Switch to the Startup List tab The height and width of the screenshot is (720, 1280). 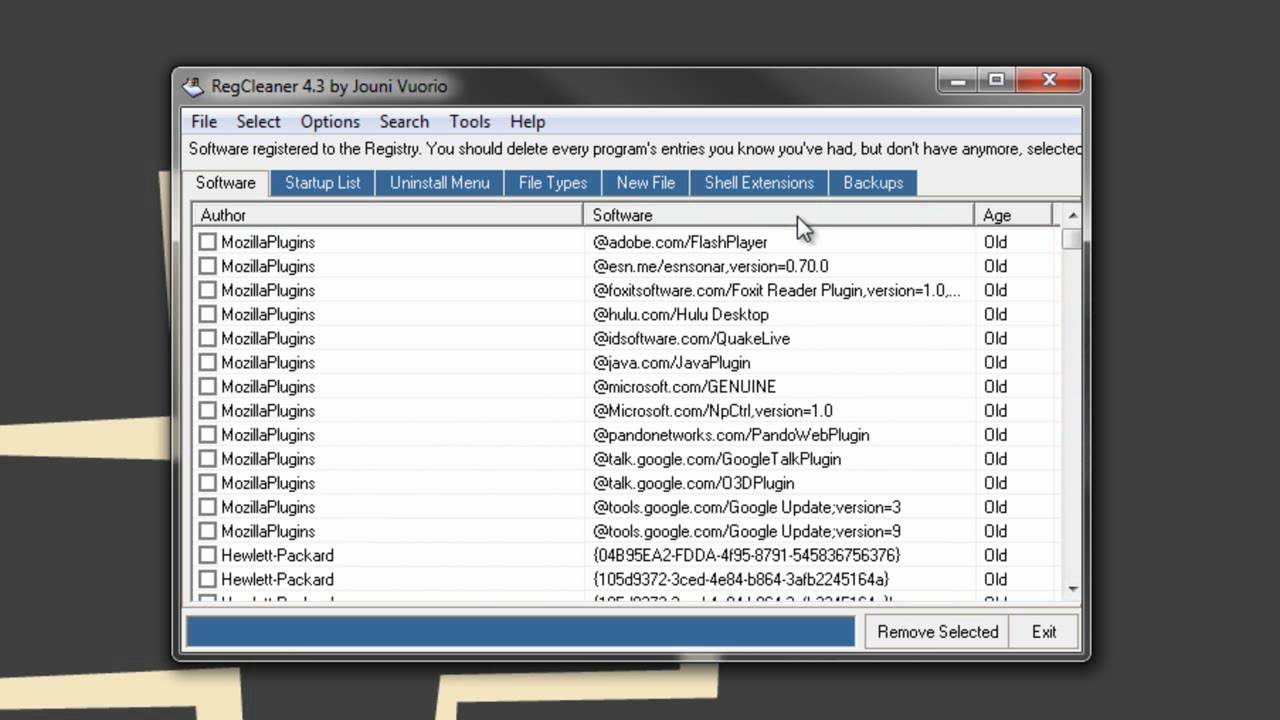pyautogui.click(x=323, y=183)
